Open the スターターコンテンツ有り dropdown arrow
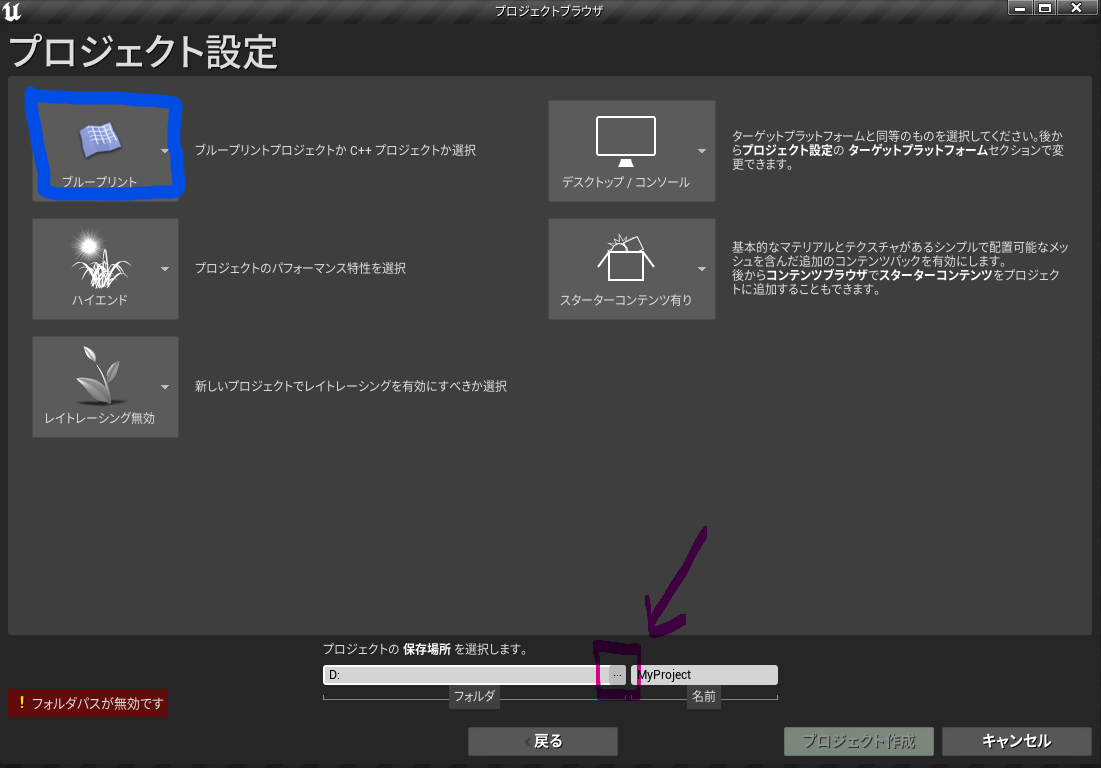This screenshot has width=1101, height=768. pos(701,269)
